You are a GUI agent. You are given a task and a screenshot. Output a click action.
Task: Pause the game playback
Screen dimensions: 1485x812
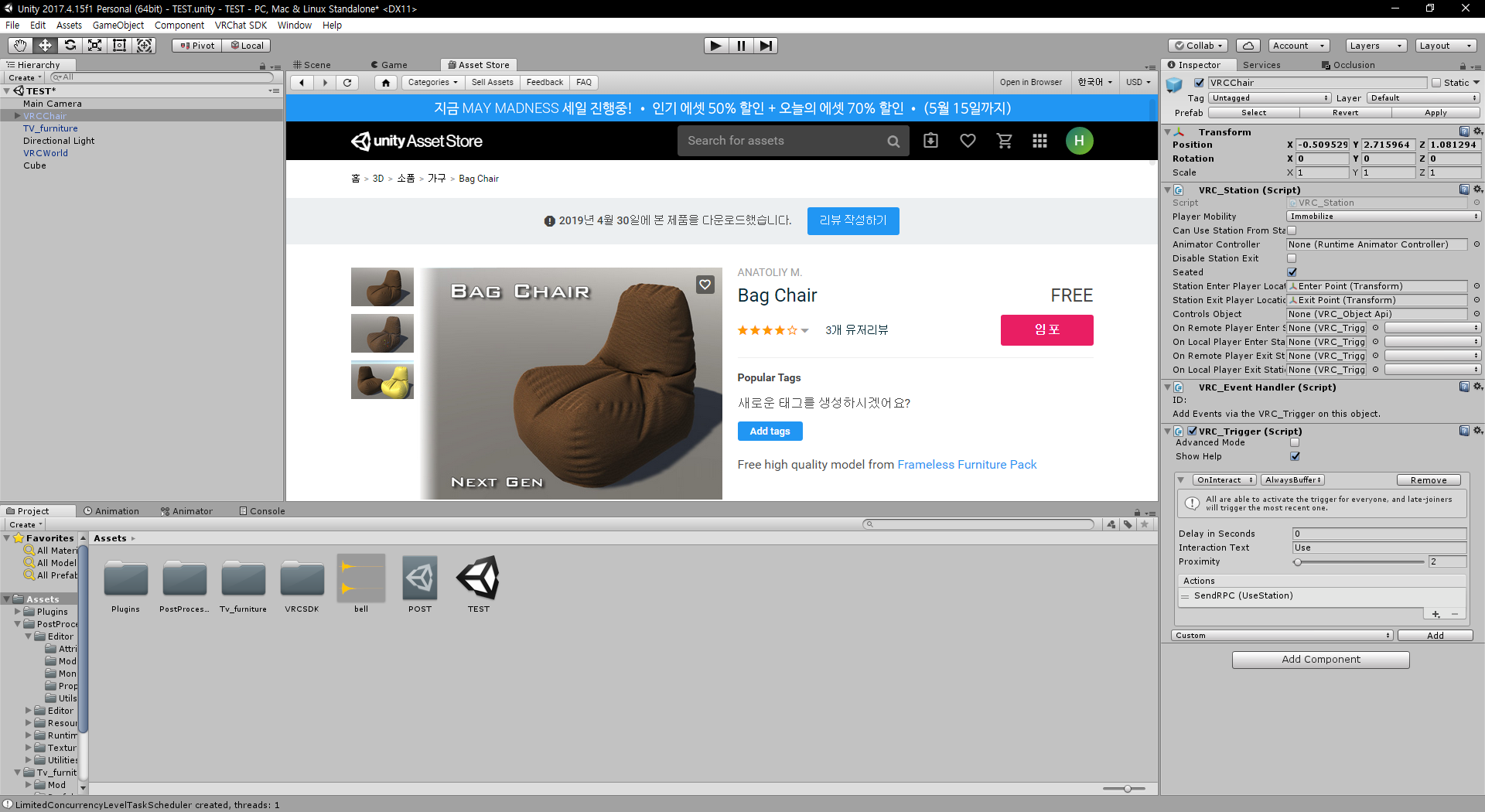tap(741, 46)
